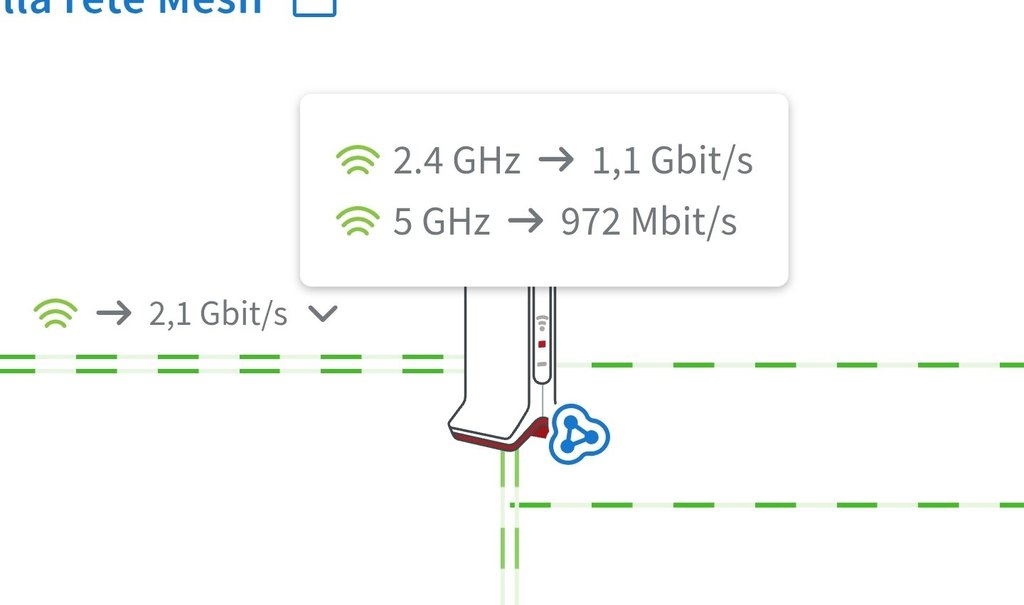This screenshot has height=605, width=1024.
Task: Click Wi-Fi icon beside 2,1 Gbit/s
Action: [x=56, y=314]
